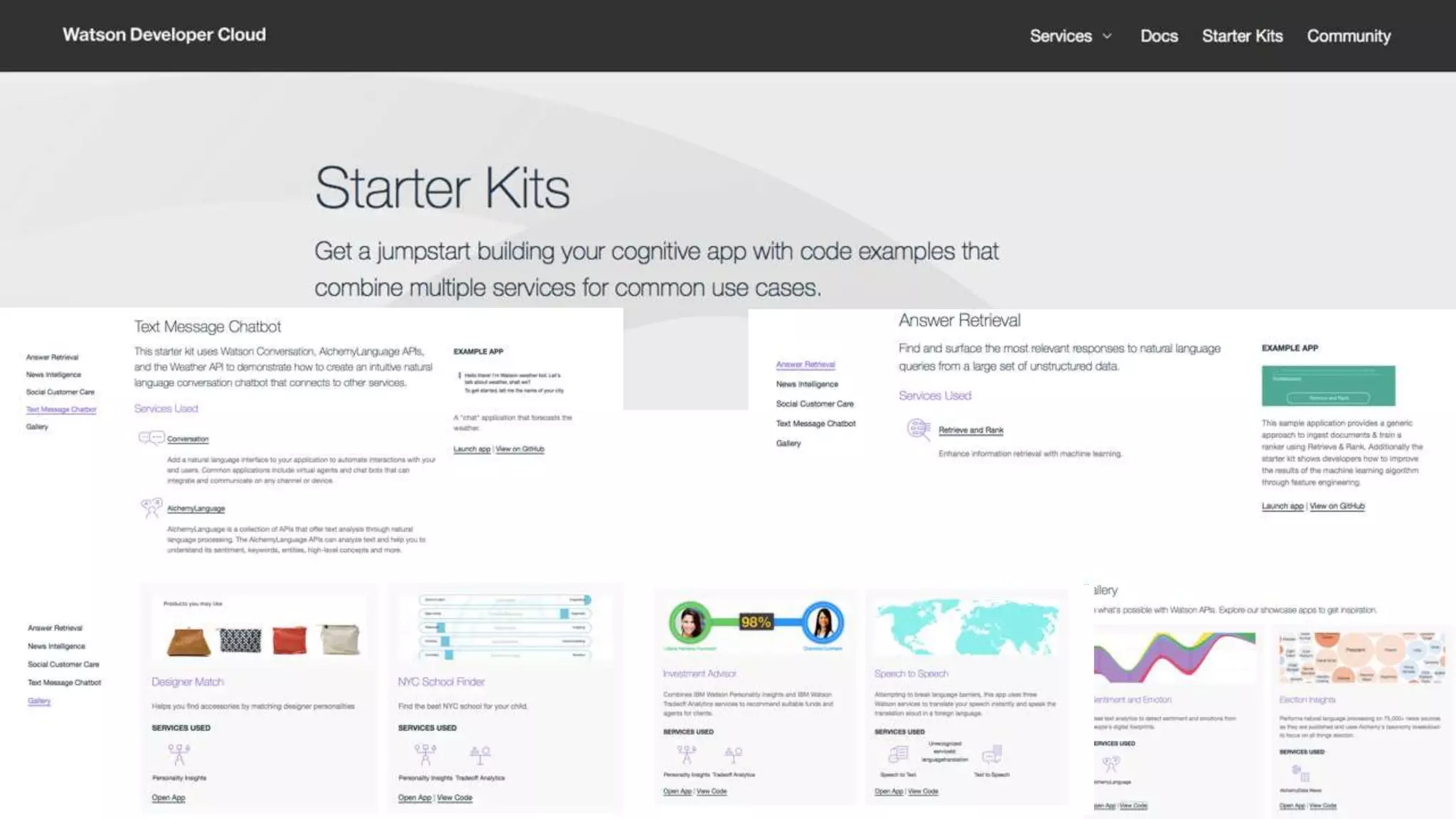This screenshot has height=819, width=1456.
Task: View Answer Retrieval example on GitHub
Action: click(1337, 506)
